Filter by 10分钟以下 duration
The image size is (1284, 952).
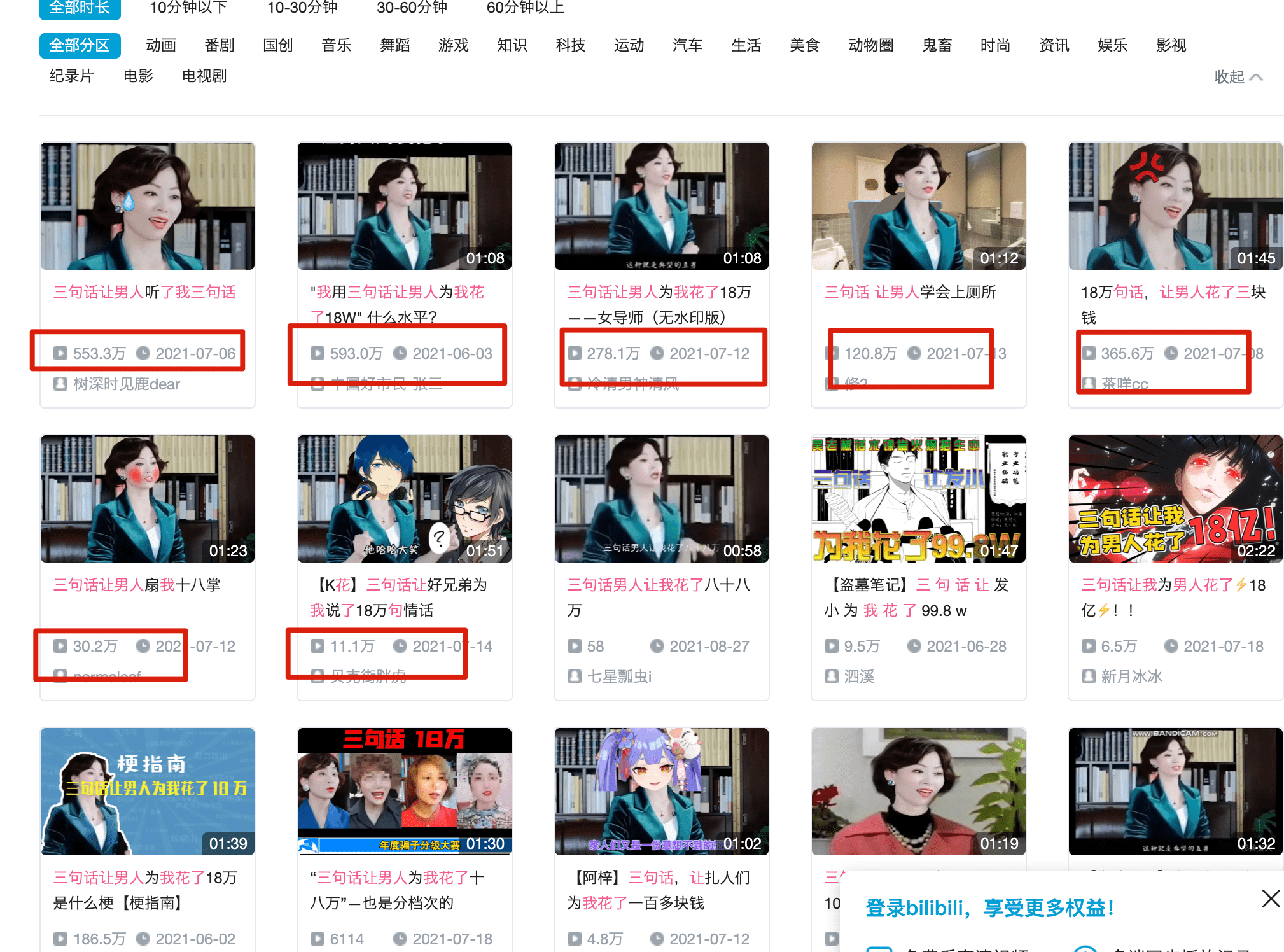188,8
